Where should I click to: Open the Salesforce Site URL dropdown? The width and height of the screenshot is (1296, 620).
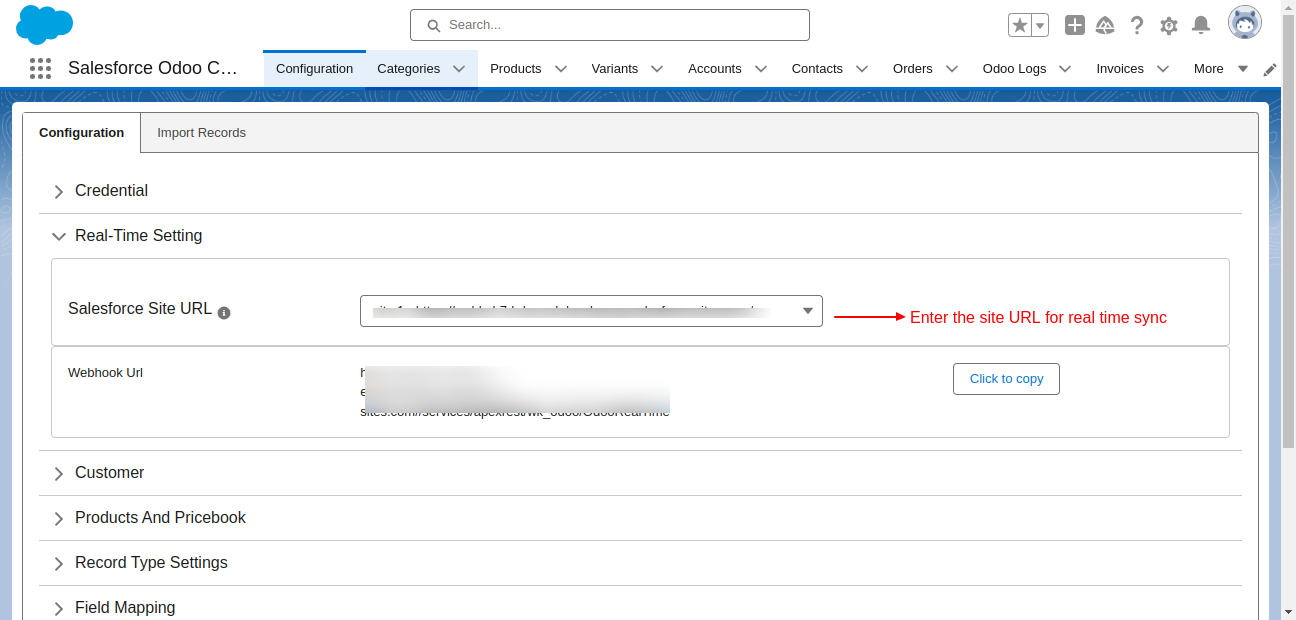click(806, 311)
